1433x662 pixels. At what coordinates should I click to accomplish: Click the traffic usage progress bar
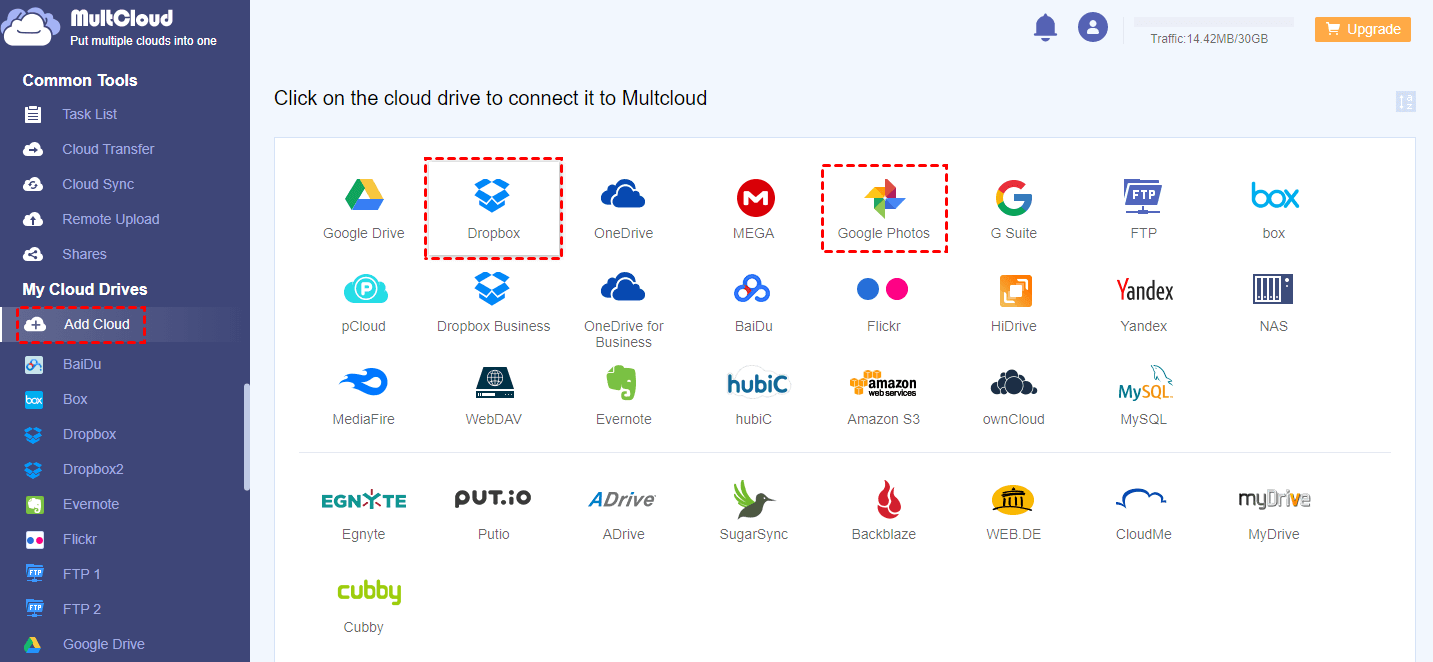[x=1214, y=22]
